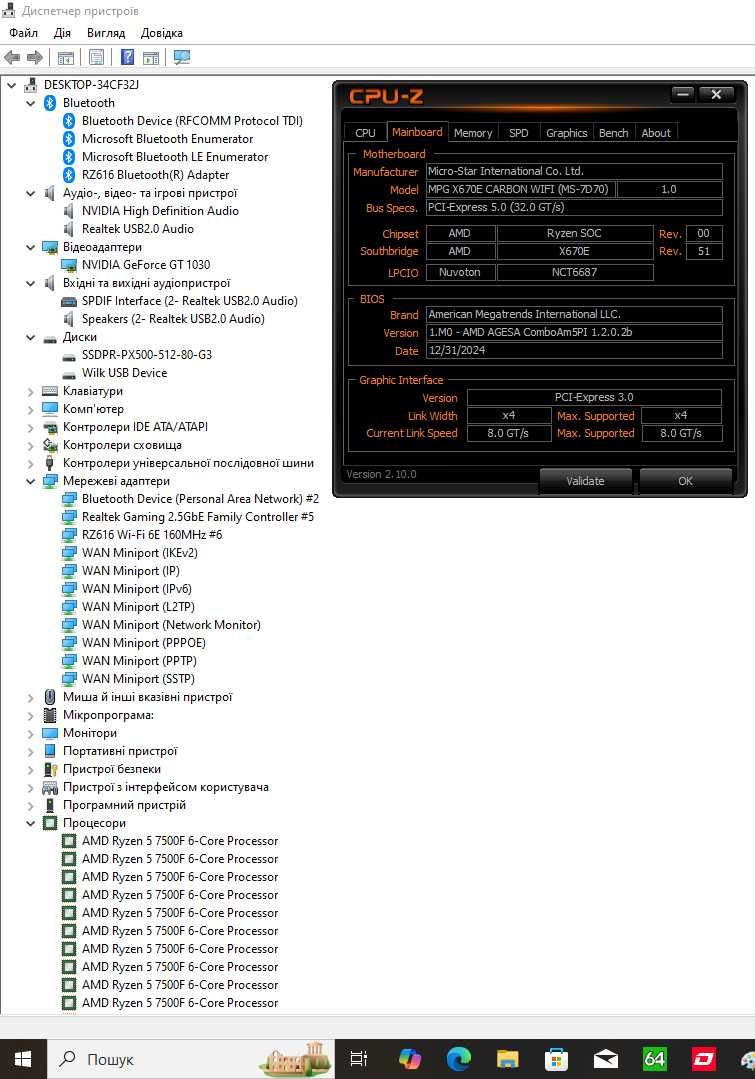Expand the Клавіатури category
The image size is (755, 1079).
[30, 392]
